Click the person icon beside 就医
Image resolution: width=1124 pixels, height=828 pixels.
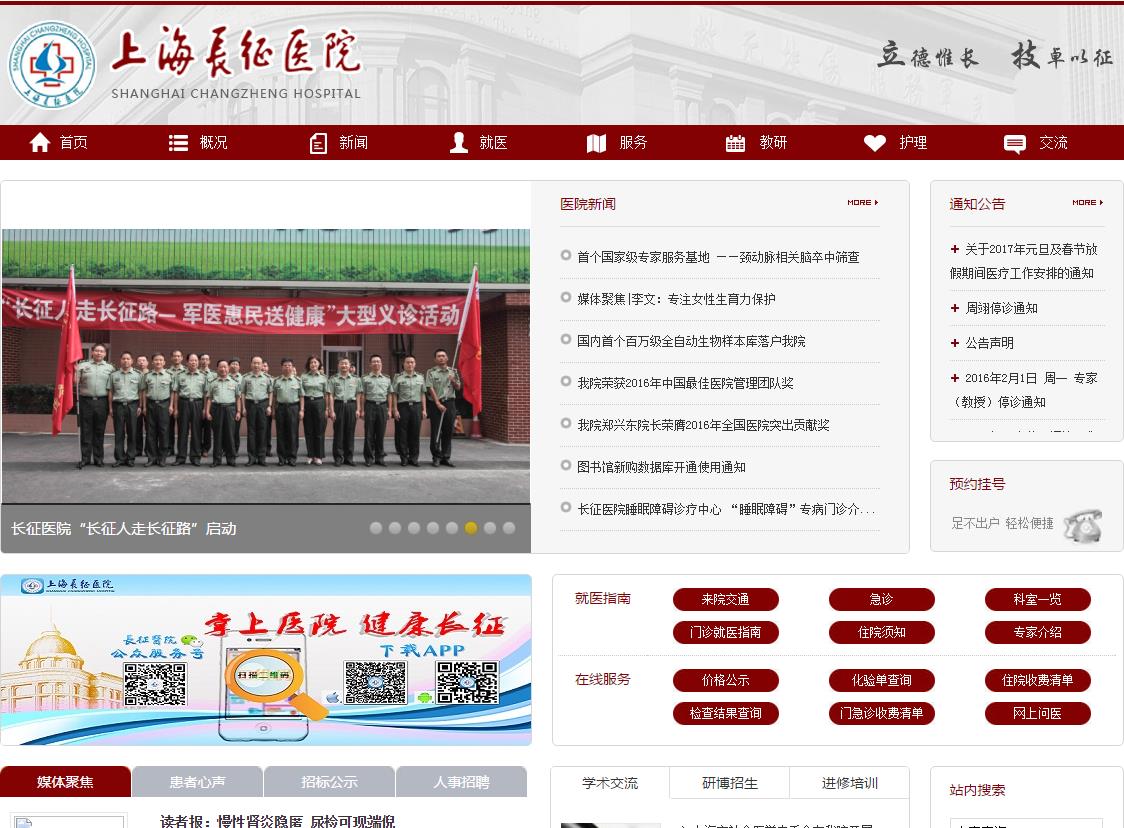point(459,143)
